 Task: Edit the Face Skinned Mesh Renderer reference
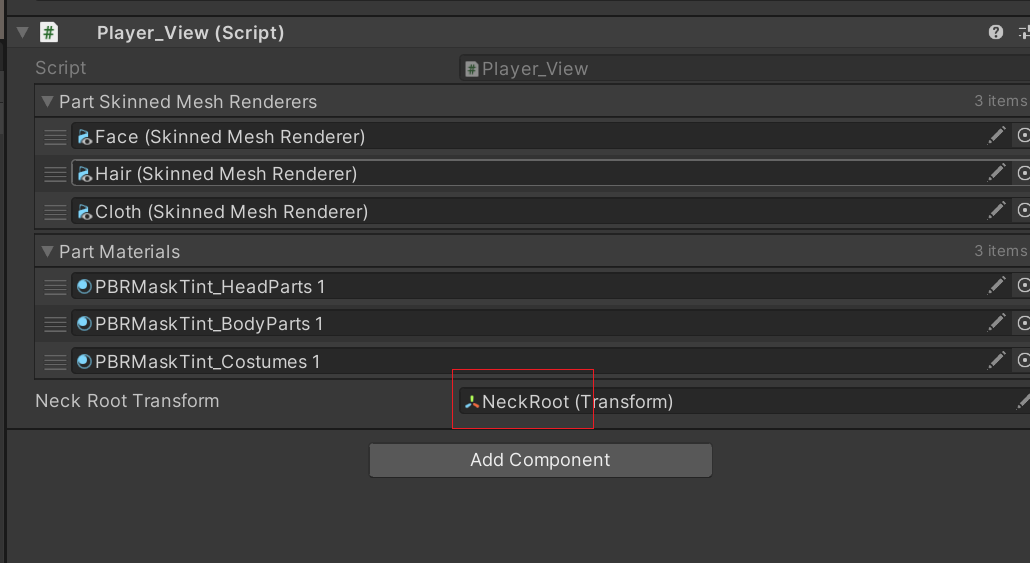(x=996, y=136)
